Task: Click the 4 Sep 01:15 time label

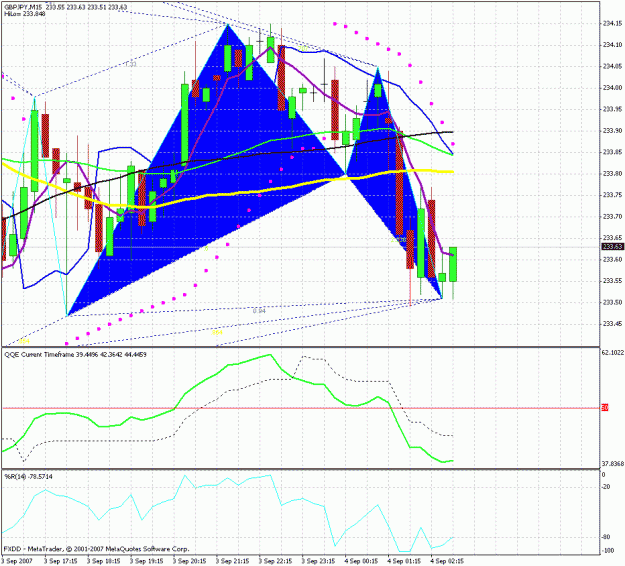Action: (404, 561)
